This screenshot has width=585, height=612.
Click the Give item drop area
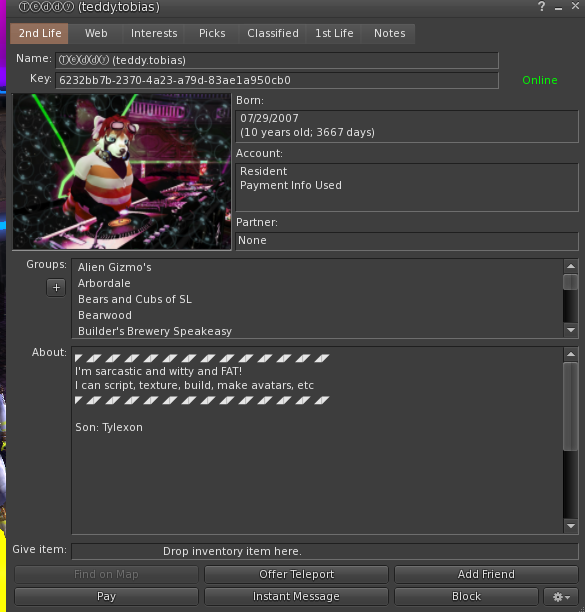click(x=325, y=551)
